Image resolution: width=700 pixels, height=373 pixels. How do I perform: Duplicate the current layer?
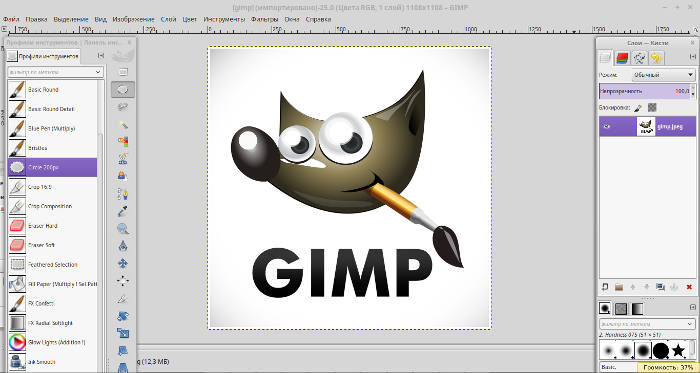(x=661, y=287)
